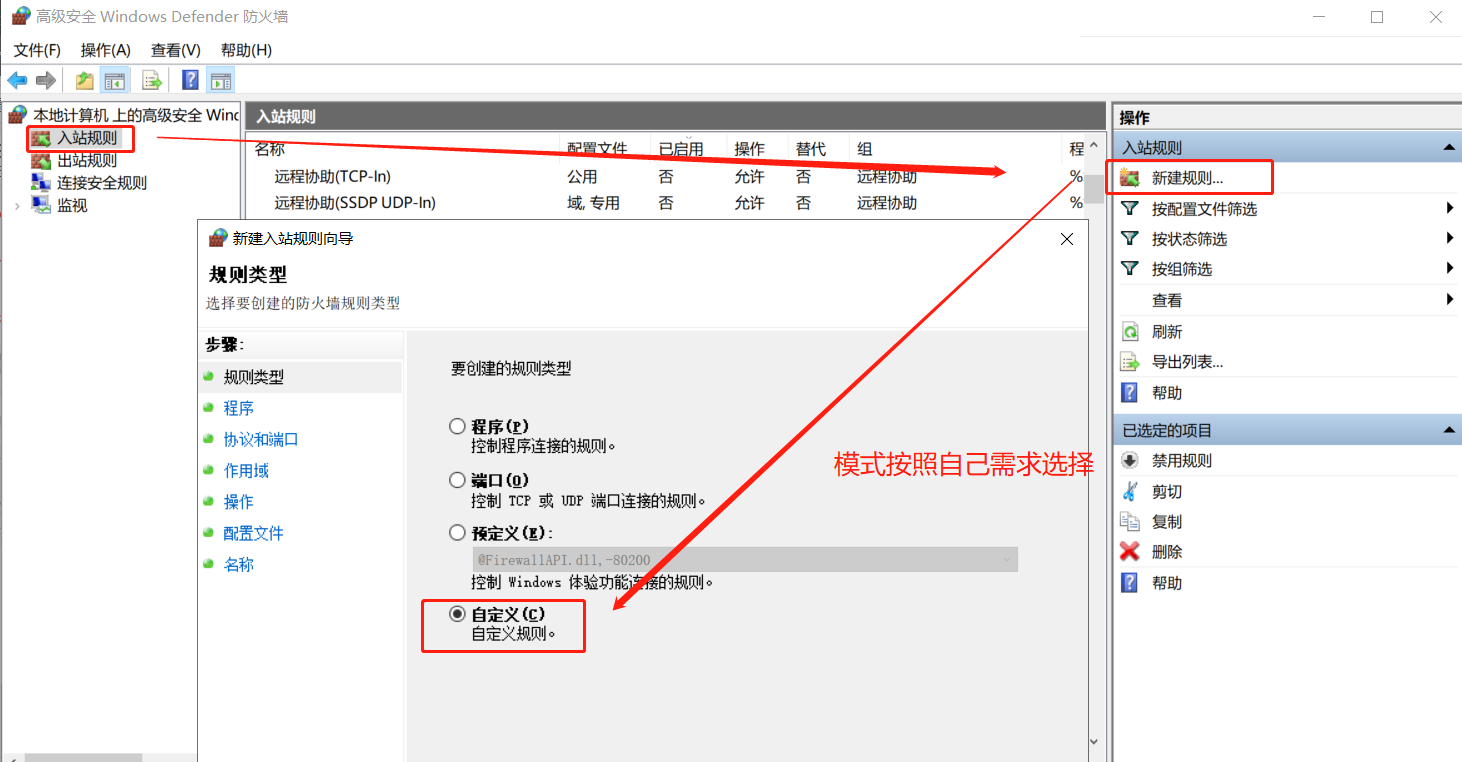The image size is (1462, 762).
Task: Open the 操作 menu in the menu bar
Action: 103,49
